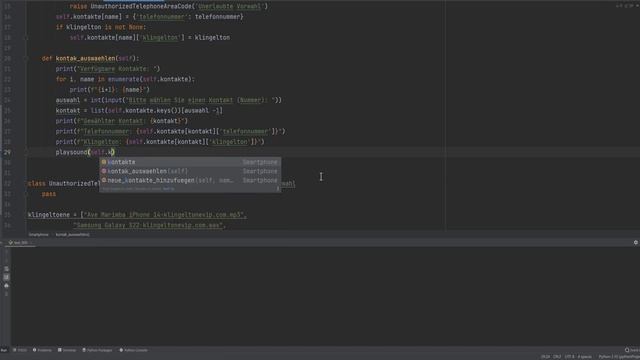Open the Terminal tool window
Viewport: 640px width, 360px height.
coord(67,350)
